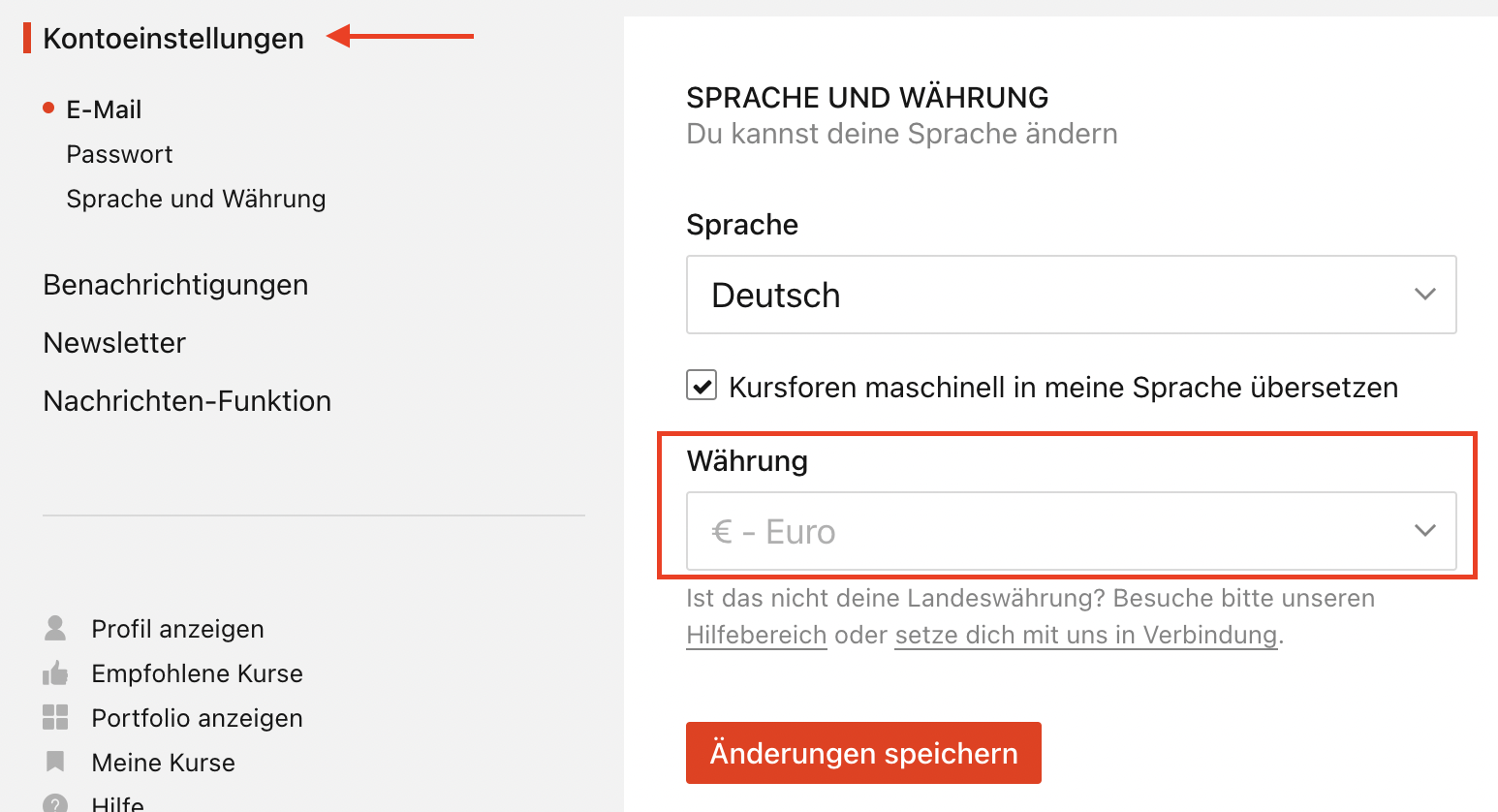Screen dimensions: 1498x812
Task: Open Newsletter settings
Action: coord(114,343)
